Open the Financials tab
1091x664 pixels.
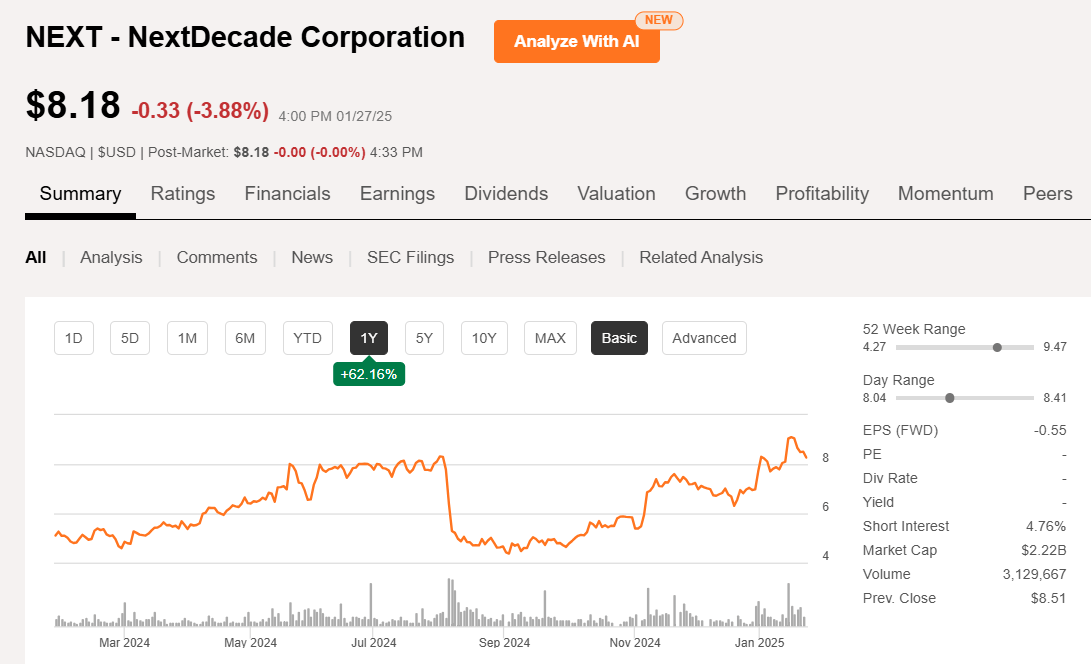click(x=287, y=194)
